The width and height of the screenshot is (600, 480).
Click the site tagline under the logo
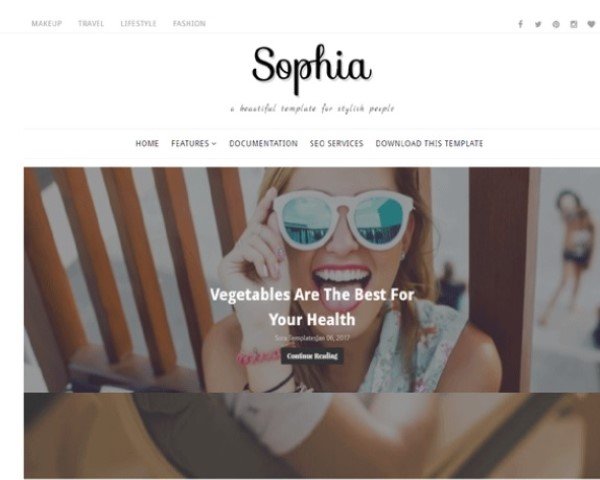pos(312,109)
